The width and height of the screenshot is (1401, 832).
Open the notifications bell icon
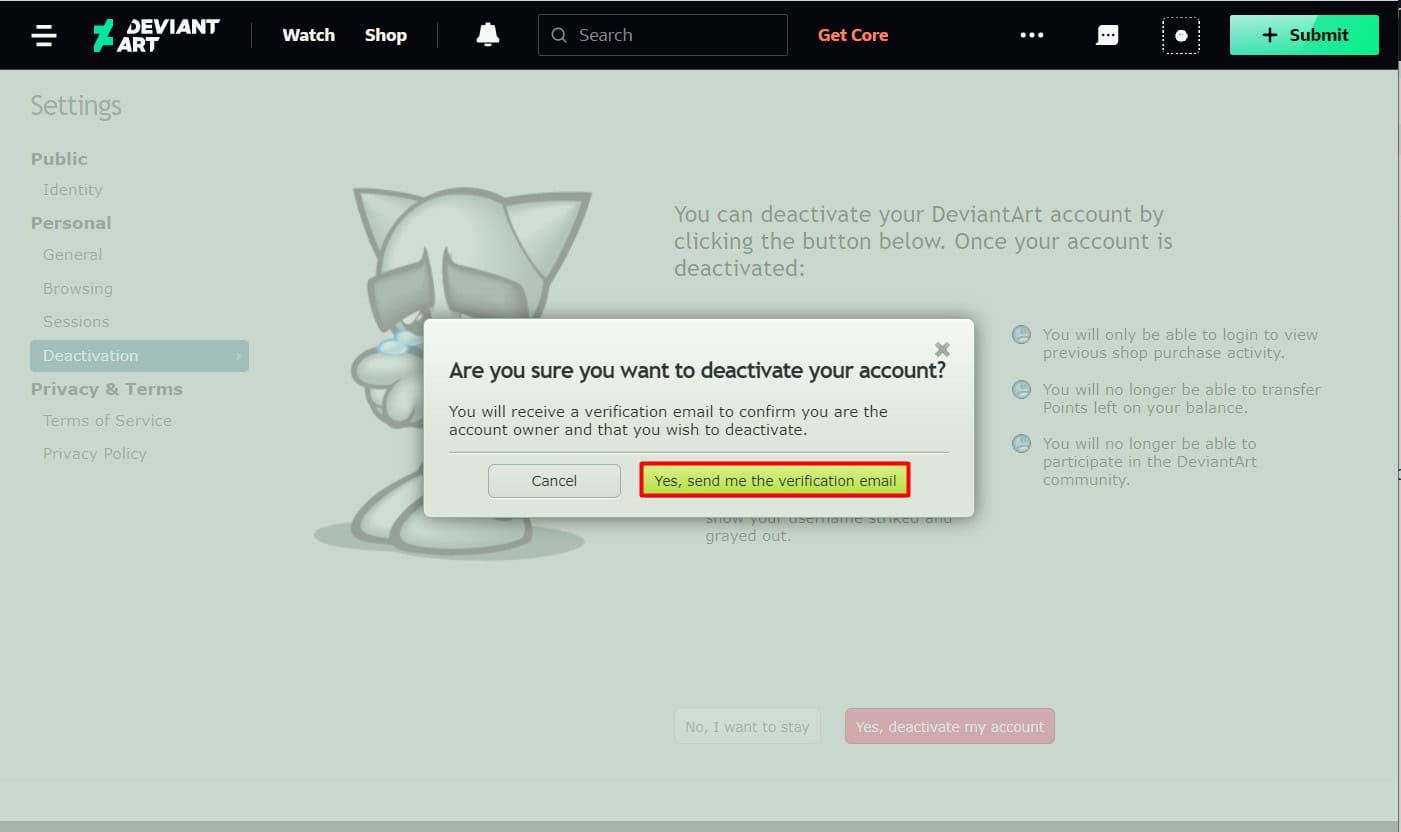tap(487, 34)
